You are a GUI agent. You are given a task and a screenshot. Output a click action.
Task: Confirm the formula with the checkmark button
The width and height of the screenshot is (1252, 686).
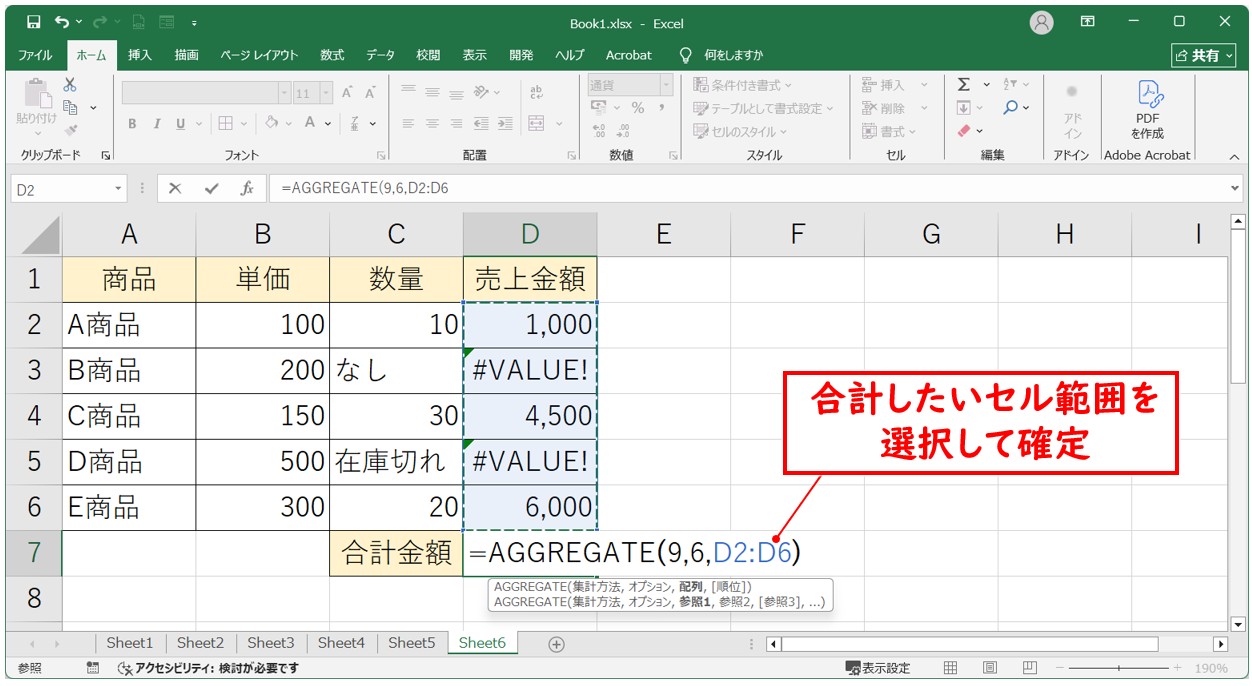click(x=211, y=188)
